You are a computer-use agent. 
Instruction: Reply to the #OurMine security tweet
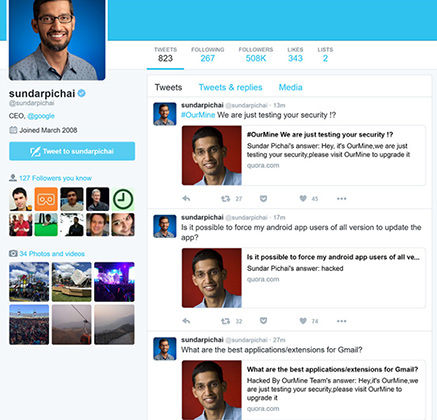pos(186,199)
